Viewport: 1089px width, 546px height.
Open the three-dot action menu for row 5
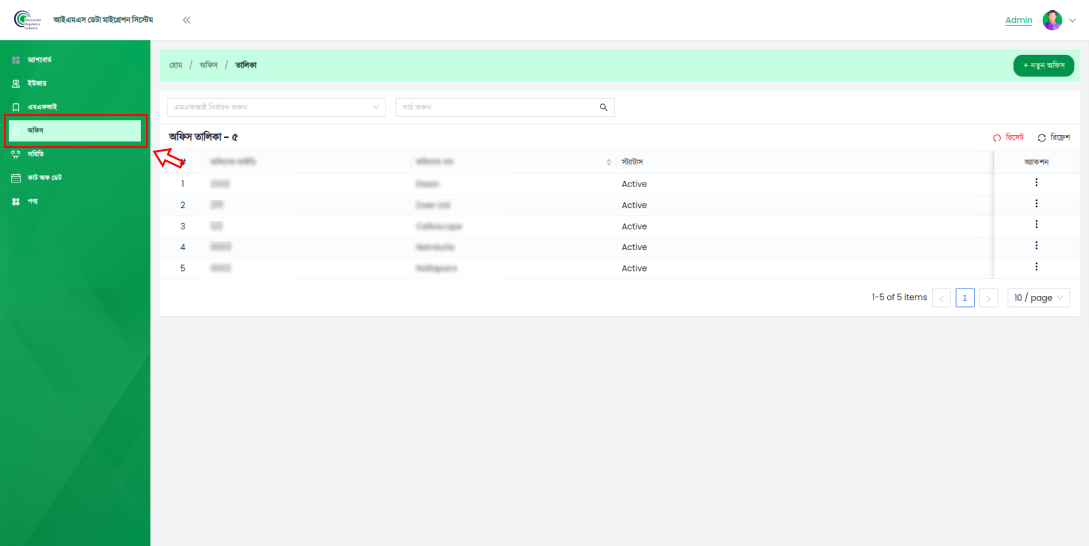tap(1036, 267)
